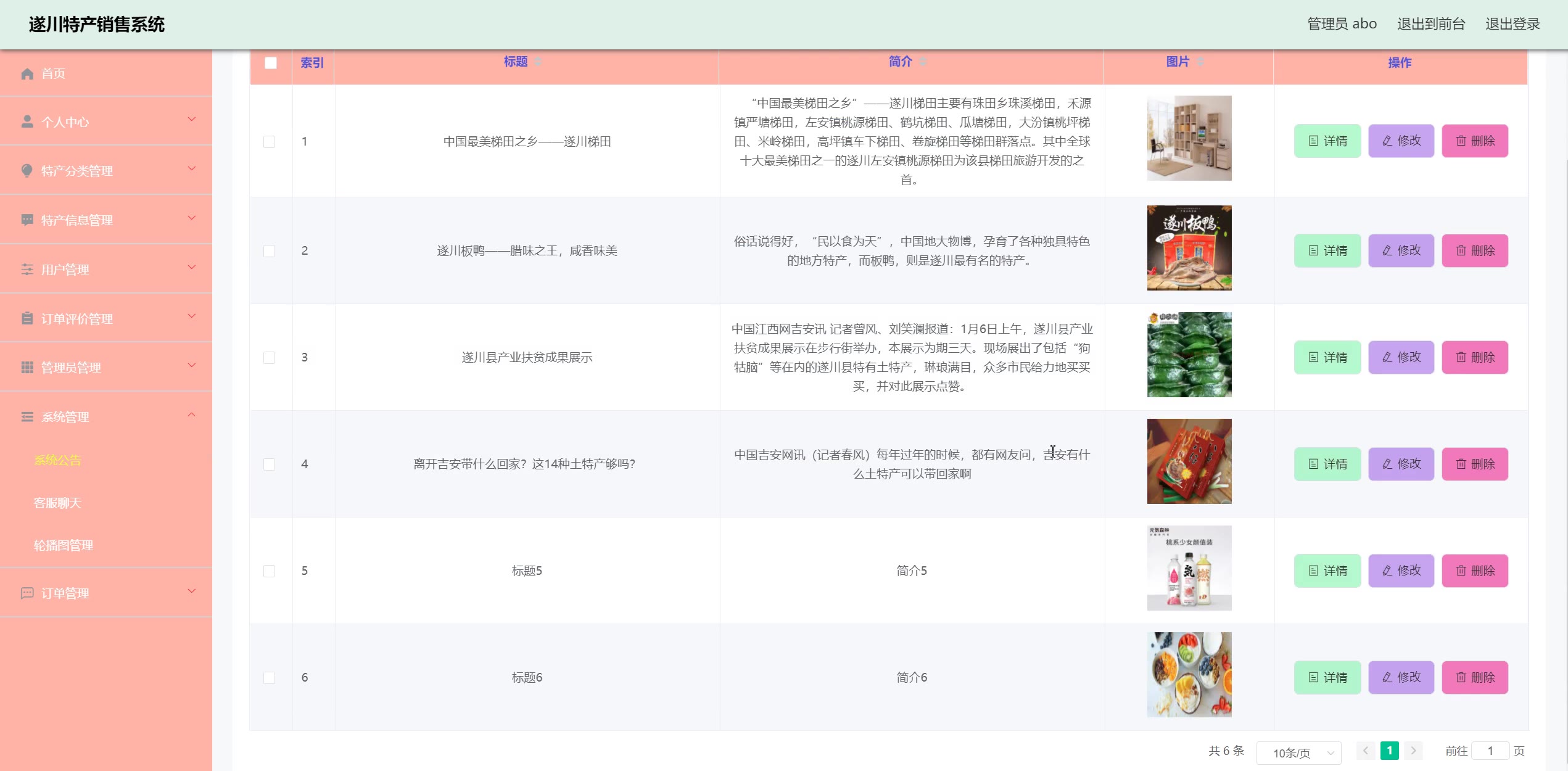Click the person icon for 个人中心

[27, 122]
